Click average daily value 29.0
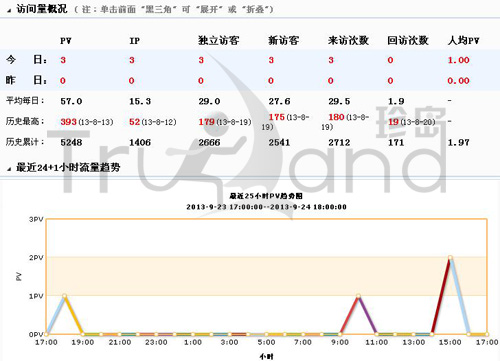 click(209, 101)
